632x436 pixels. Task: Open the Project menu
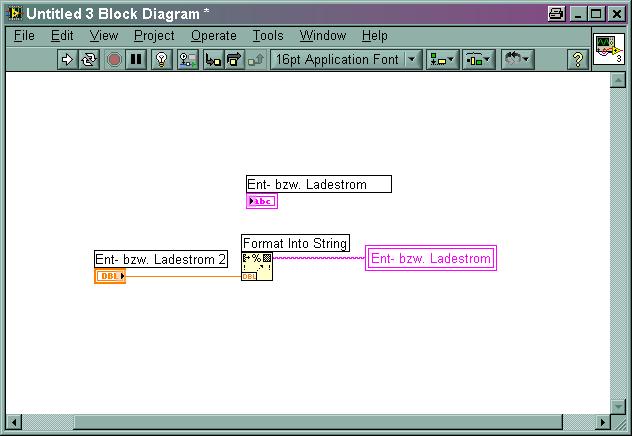[x=154, y=36]
